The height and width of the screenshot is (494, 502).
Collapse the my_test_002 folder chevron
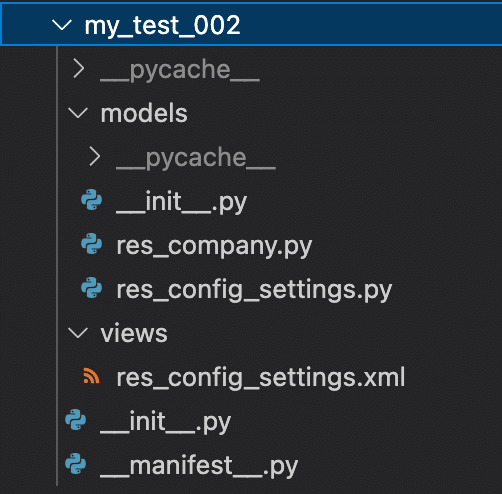click(62, 25)
